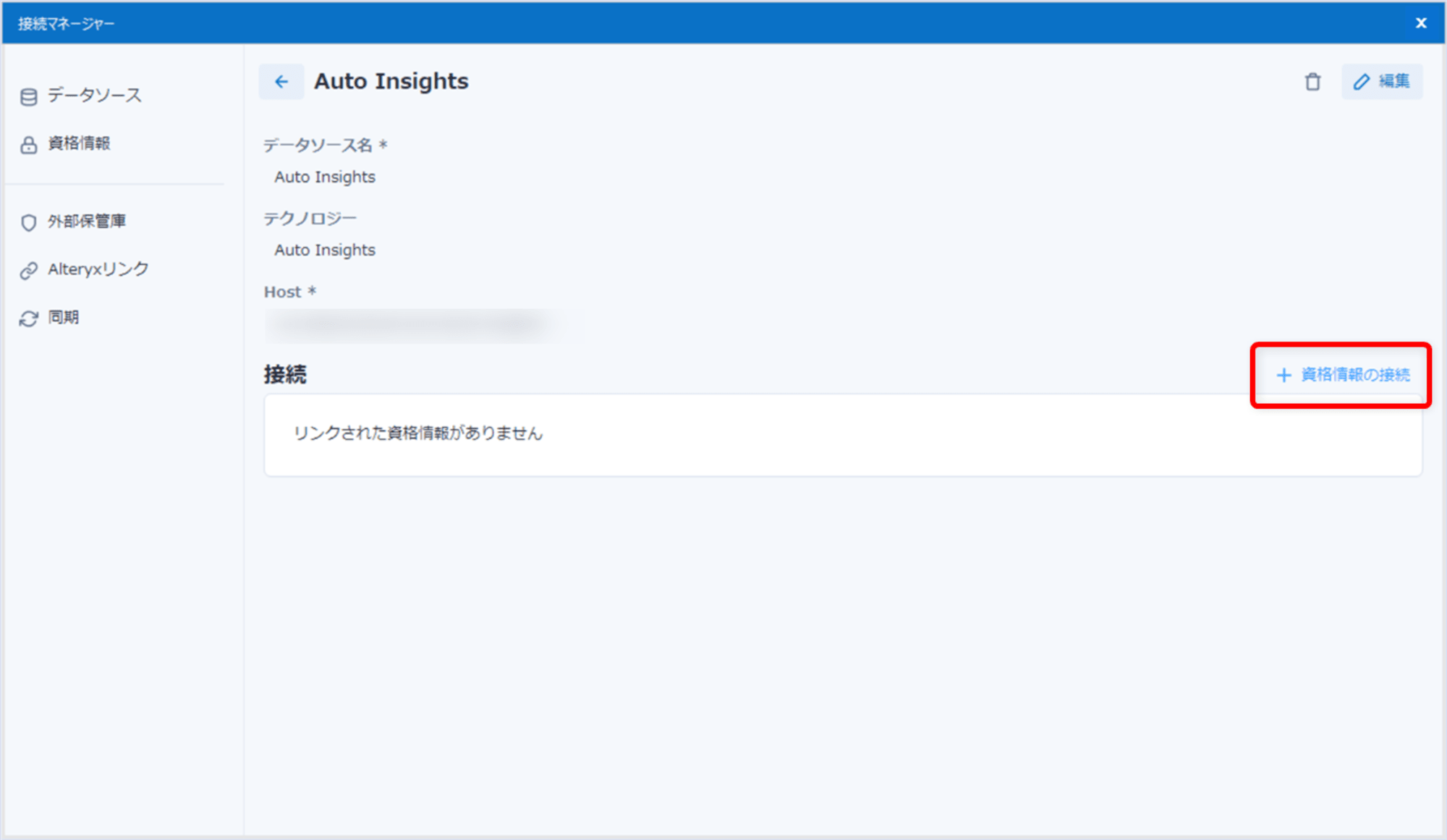Open 外部保管庫 in sidebar

click(86, 221)
